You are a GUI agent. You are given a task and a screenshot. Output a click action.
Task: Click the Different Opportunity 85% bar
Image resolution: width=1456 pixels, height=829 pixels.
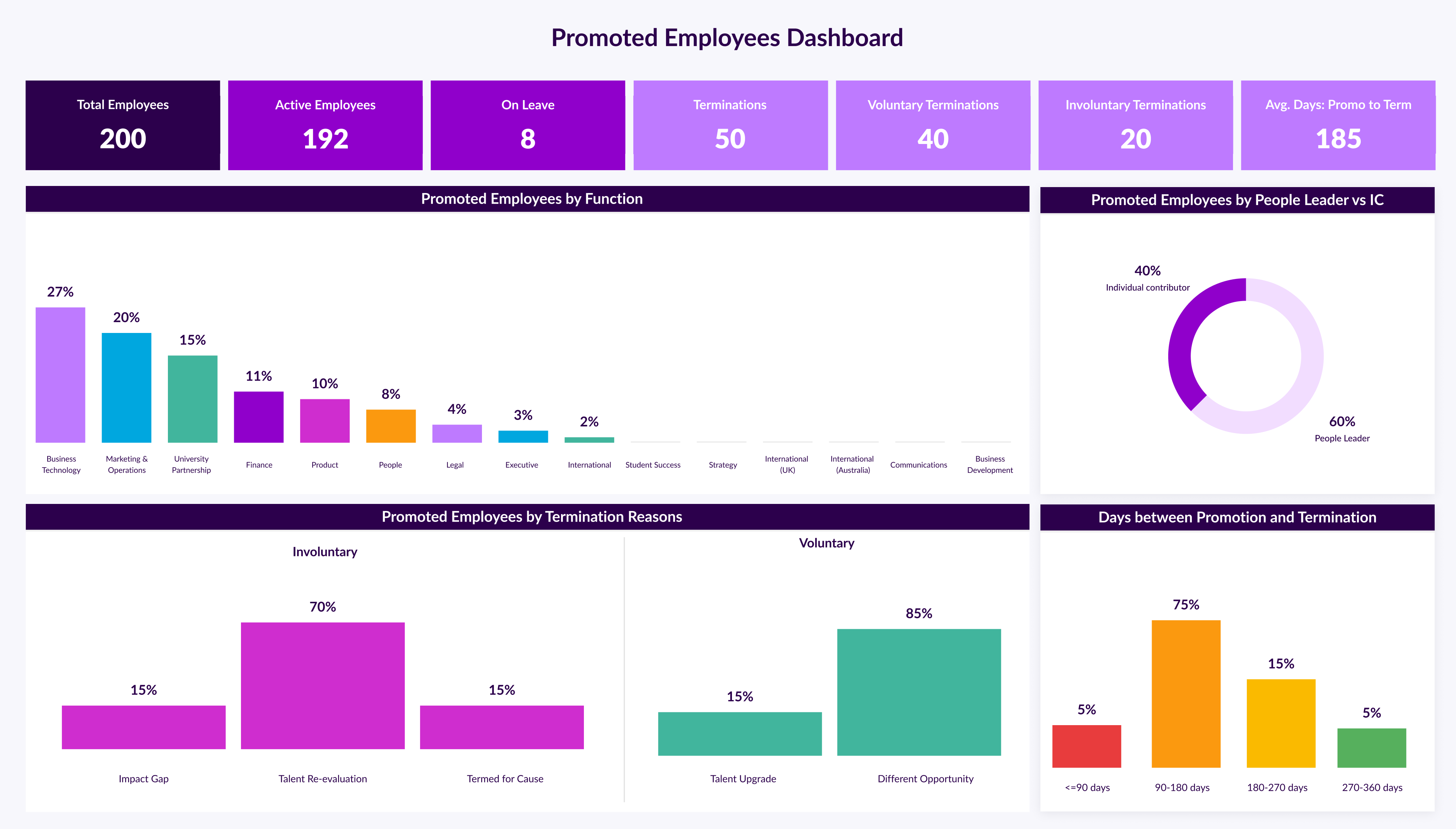coord(919,693)
